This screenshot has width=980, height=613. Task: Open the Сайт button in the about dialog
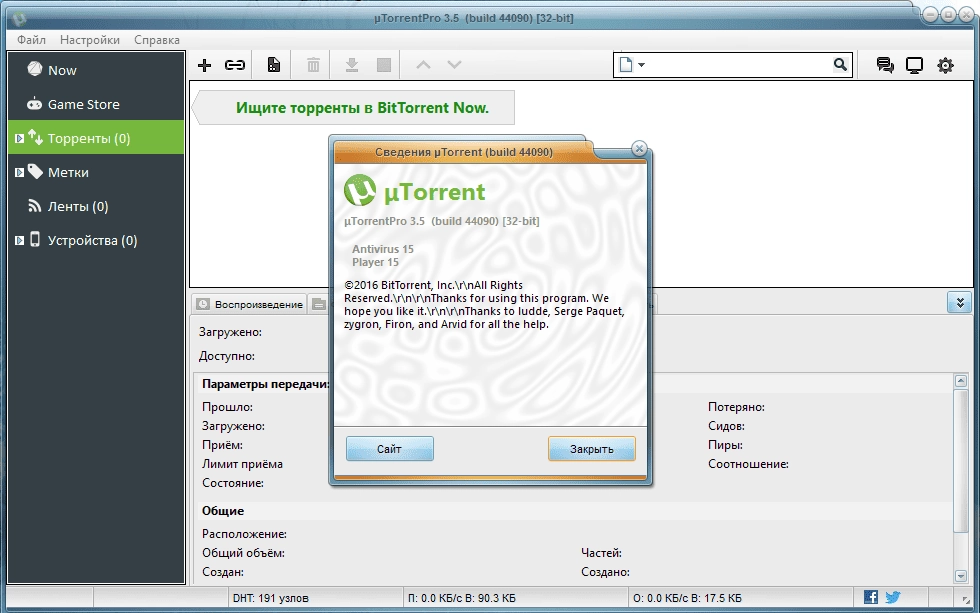[x=389, y=448]
